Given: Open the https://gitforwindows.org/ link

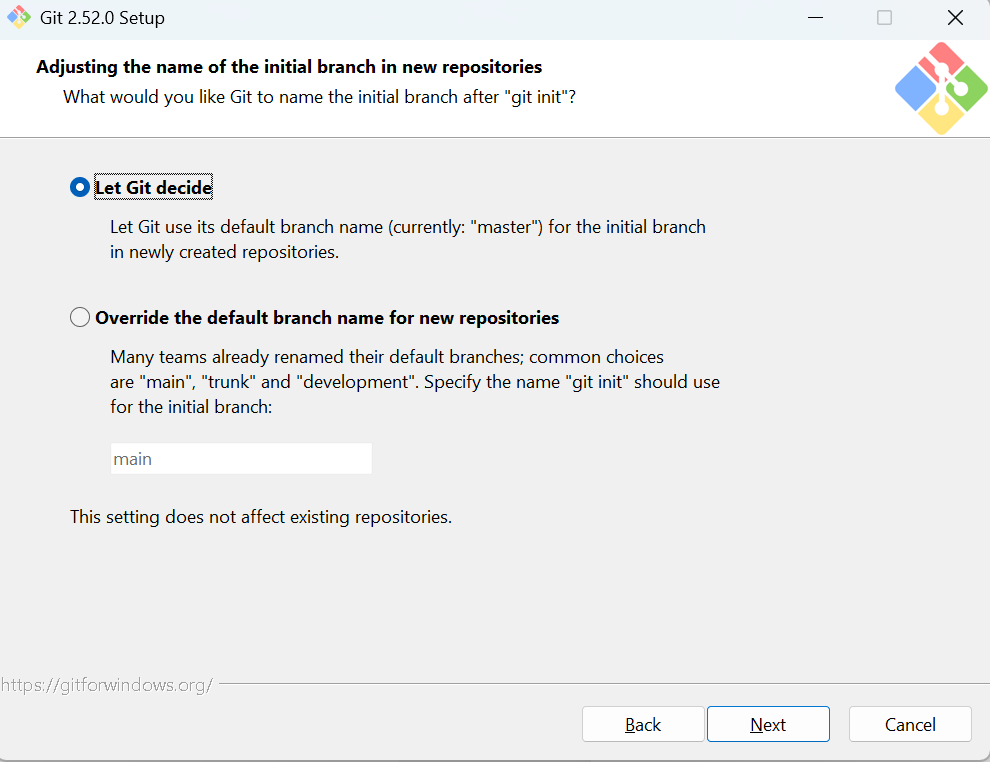Looking at the screenshot, I should [x=107, y=685].
